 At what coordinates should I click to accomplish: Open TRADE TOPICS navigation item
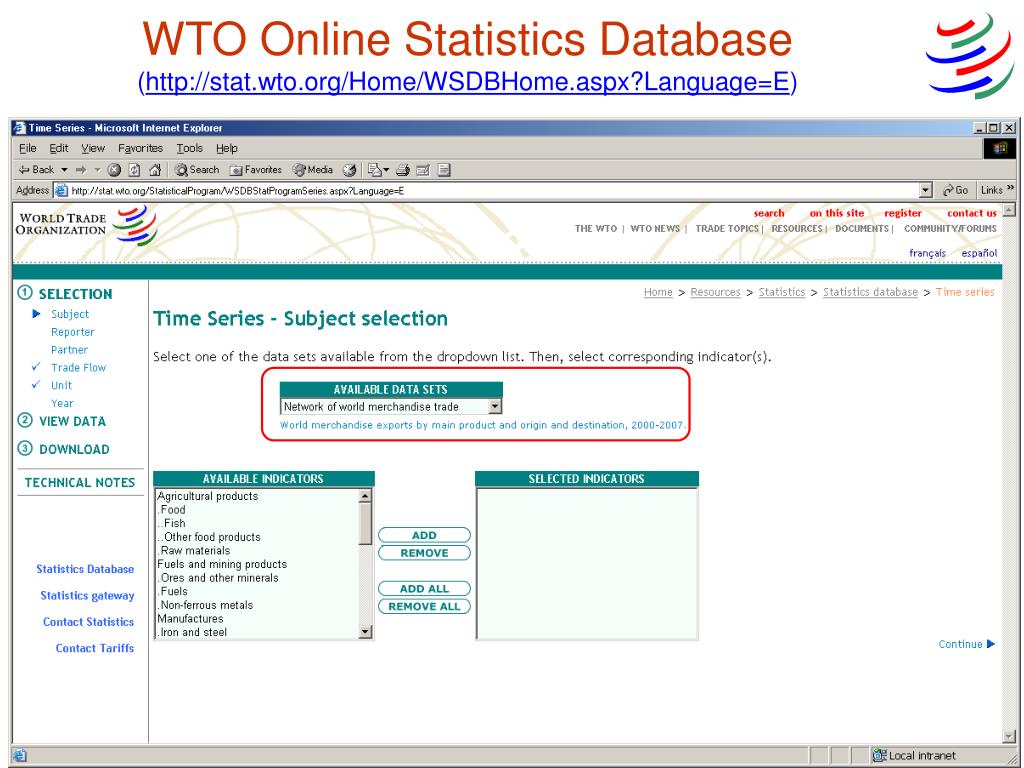pos(727,229)
